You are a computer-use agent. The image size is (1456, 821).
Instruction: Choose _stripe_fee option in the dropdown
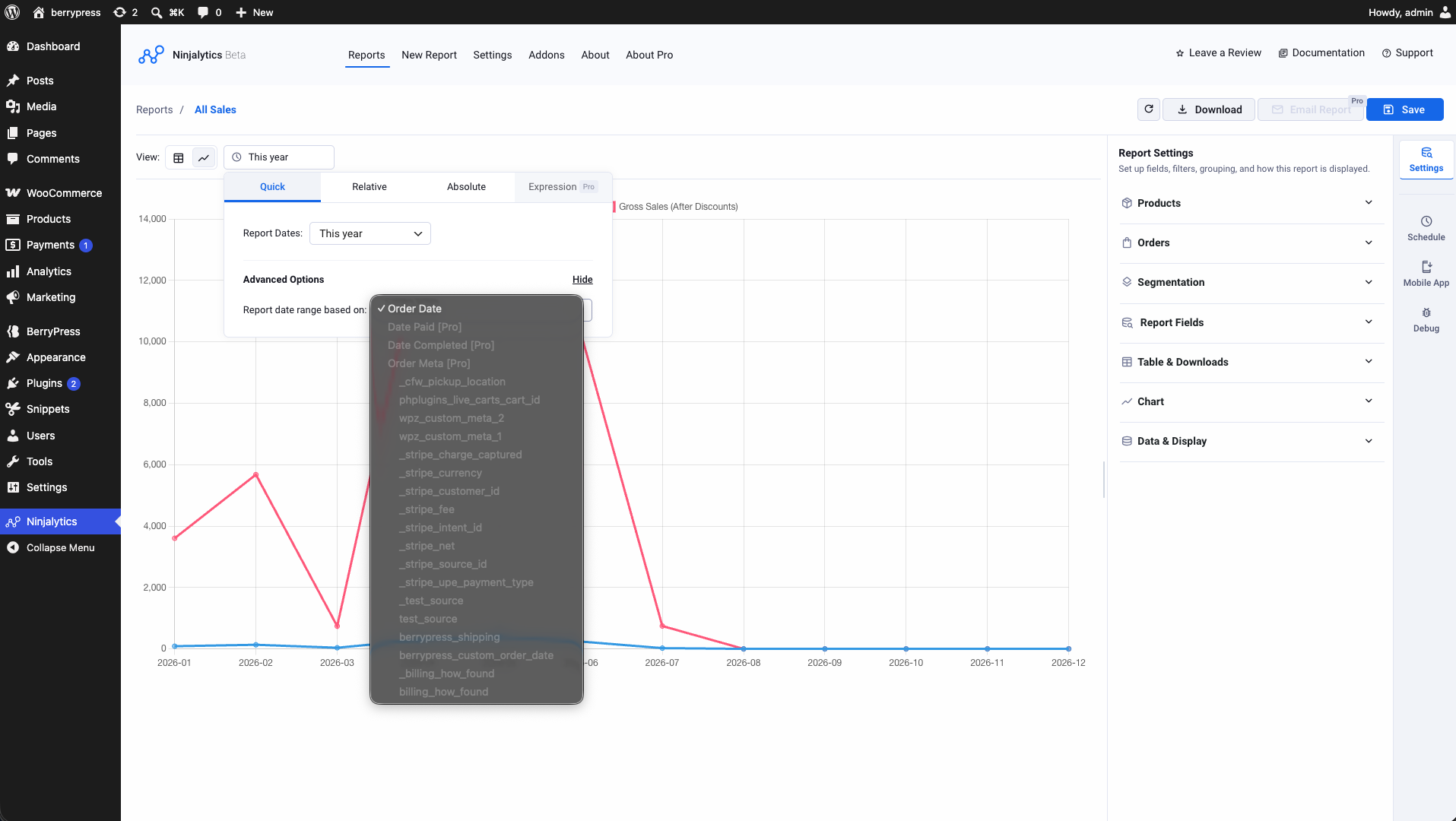pyautogui.click(x=477, y=509)
